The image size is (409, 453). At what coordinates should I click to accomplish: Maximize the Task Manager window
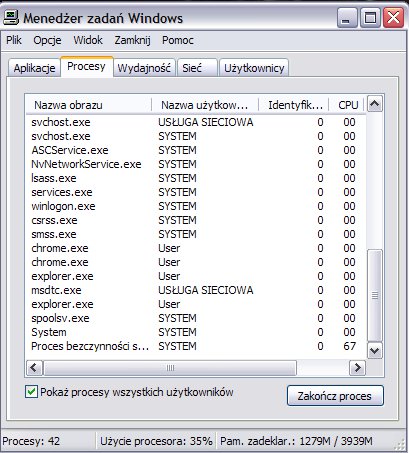point(370,17)
